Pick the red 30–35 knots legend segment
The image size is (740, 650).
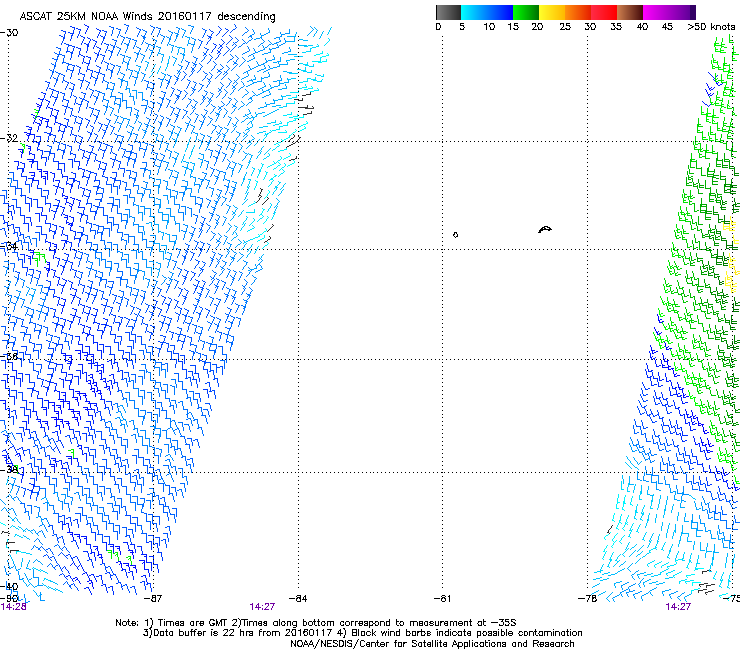click(604, 12)
